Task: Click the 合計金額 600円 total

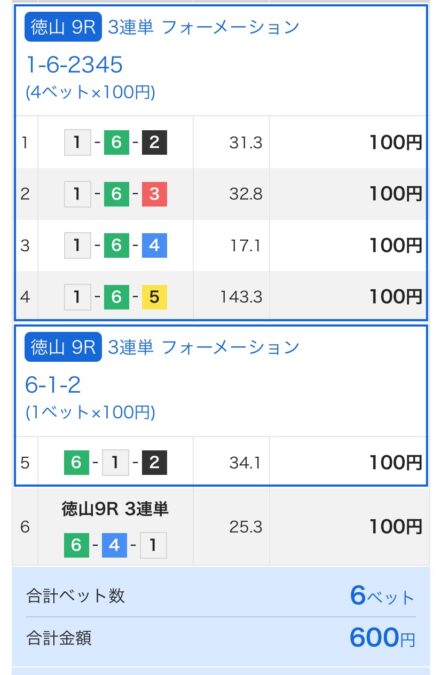Action: coord(221,638)
